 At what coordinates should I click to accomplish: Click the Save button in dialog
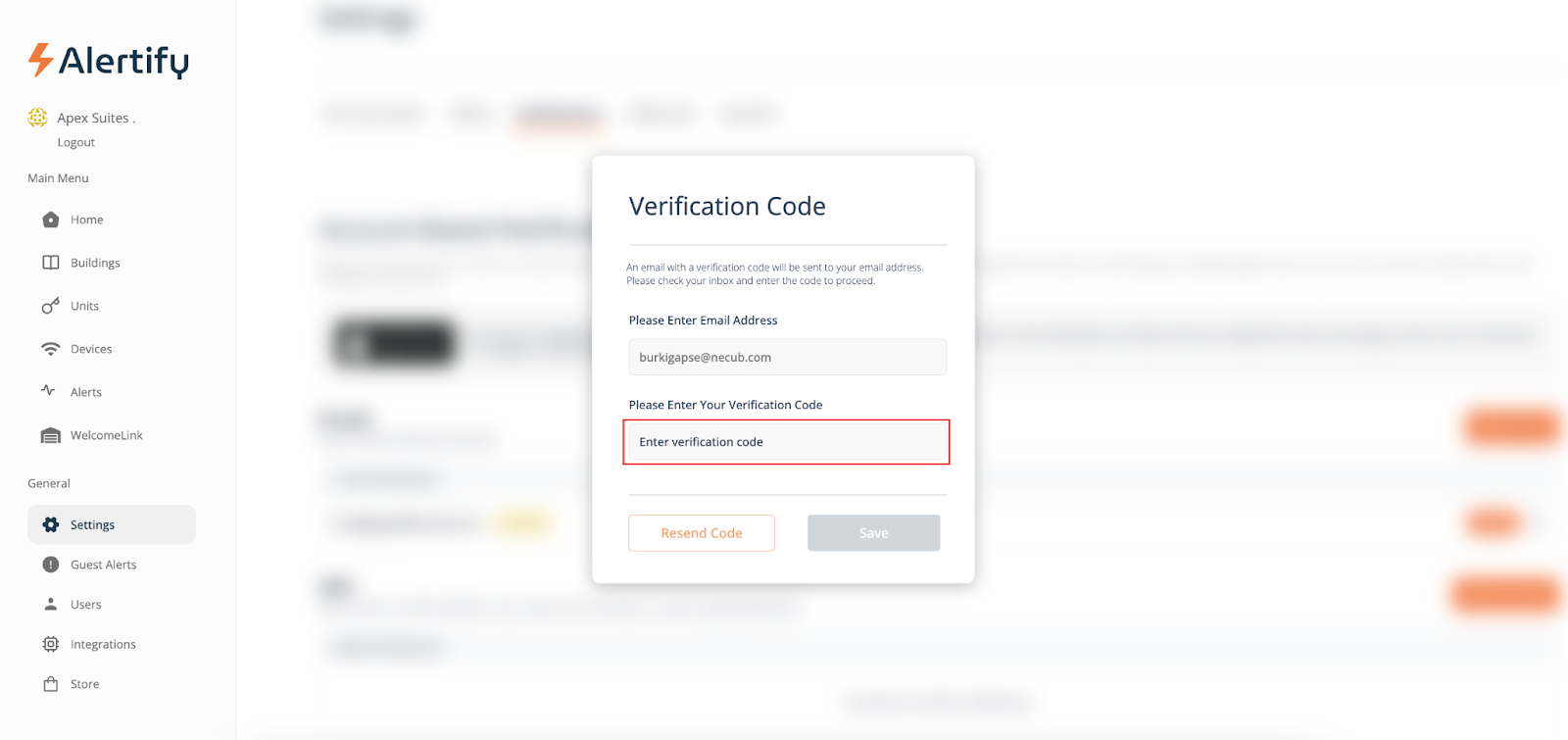pos(873,533)
